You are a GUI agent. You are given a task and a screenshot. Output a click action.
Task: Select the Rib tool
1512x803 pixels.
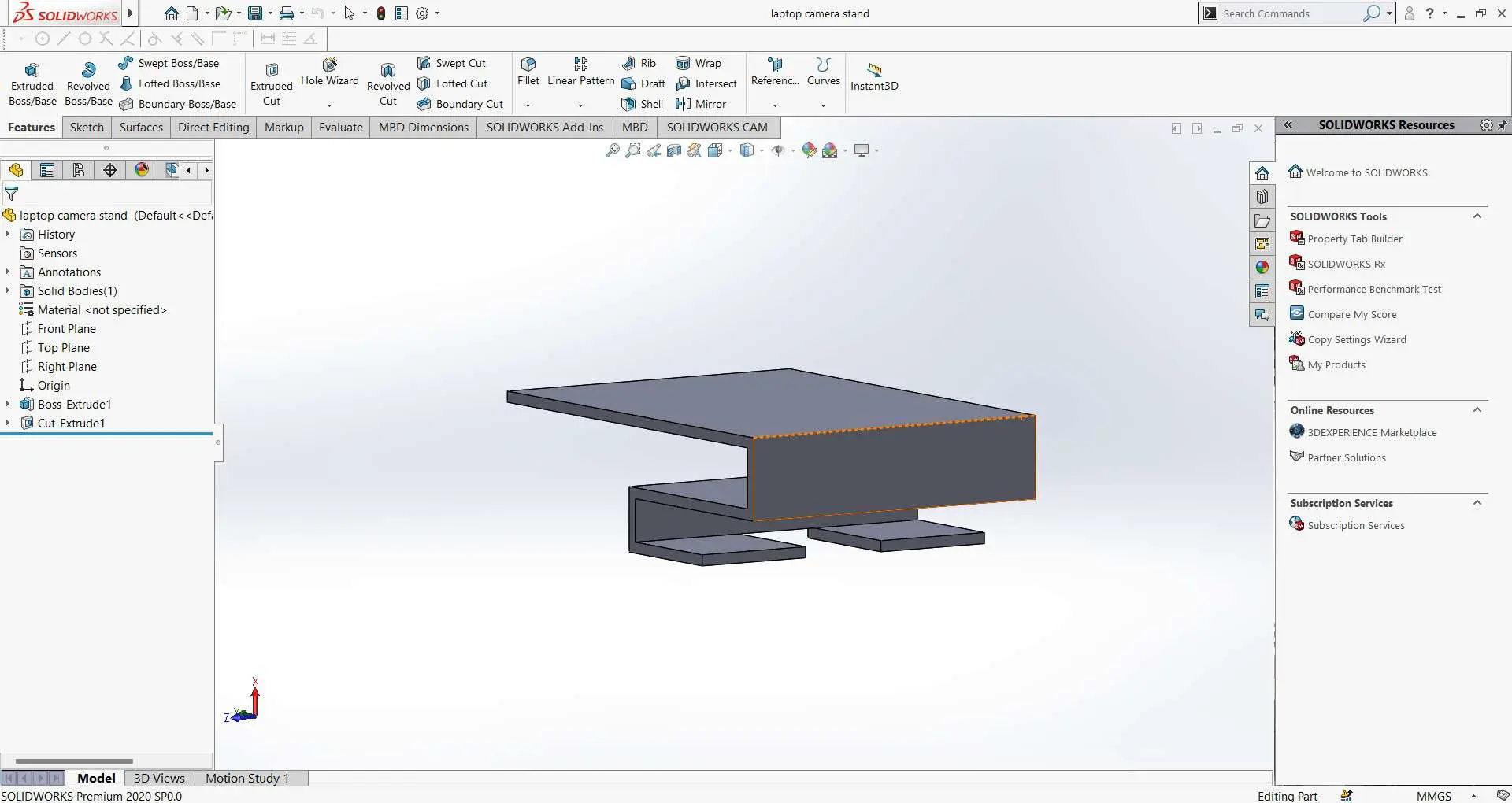click(x=639, y=63)
